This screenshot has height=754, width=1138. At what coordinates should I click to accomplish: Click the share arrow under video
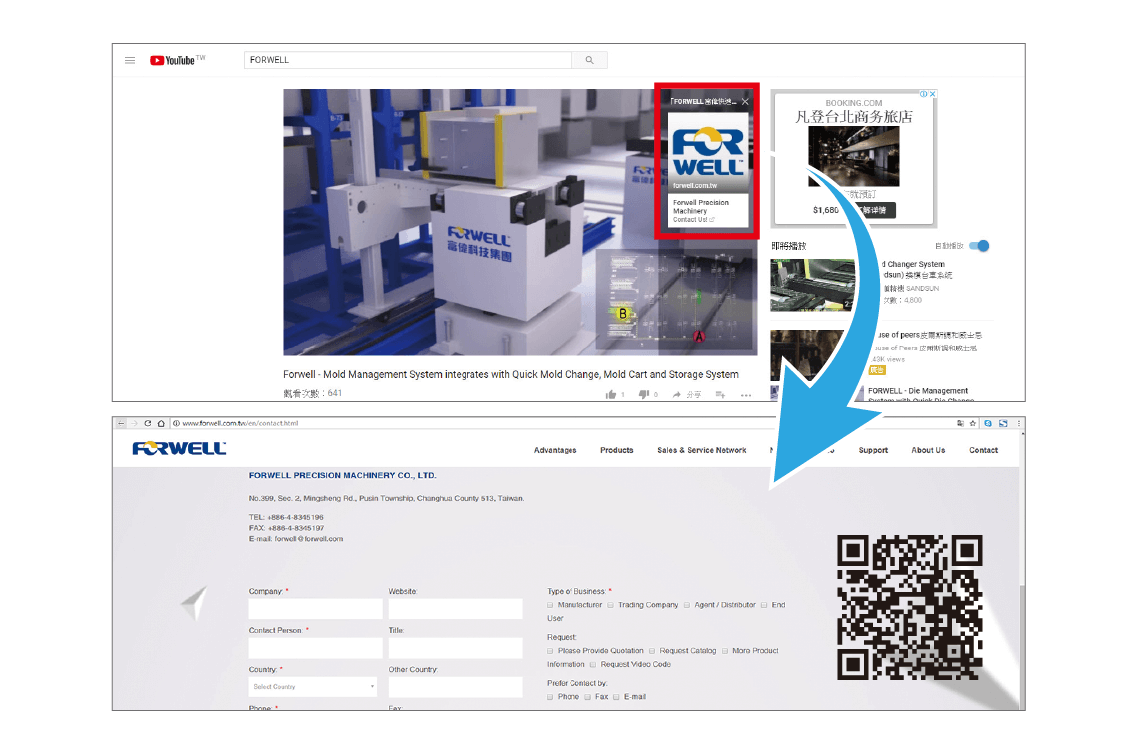[x=677, y=395]
